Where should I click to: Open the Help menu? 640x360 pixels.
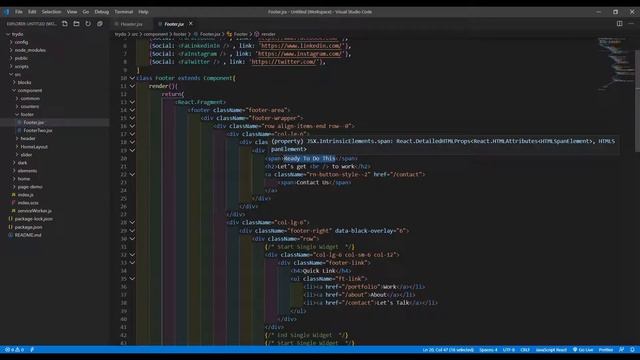[143, 12]
